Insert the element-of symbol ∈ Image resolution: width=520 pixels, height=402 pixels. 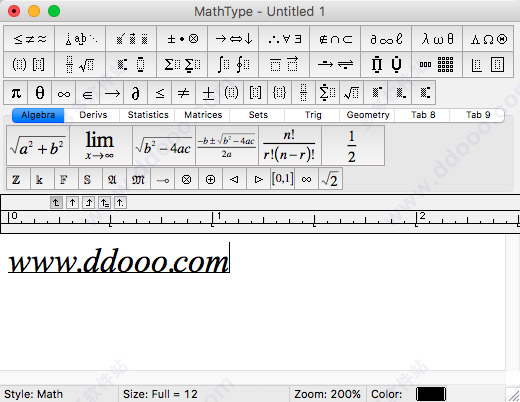pos(88,93)
